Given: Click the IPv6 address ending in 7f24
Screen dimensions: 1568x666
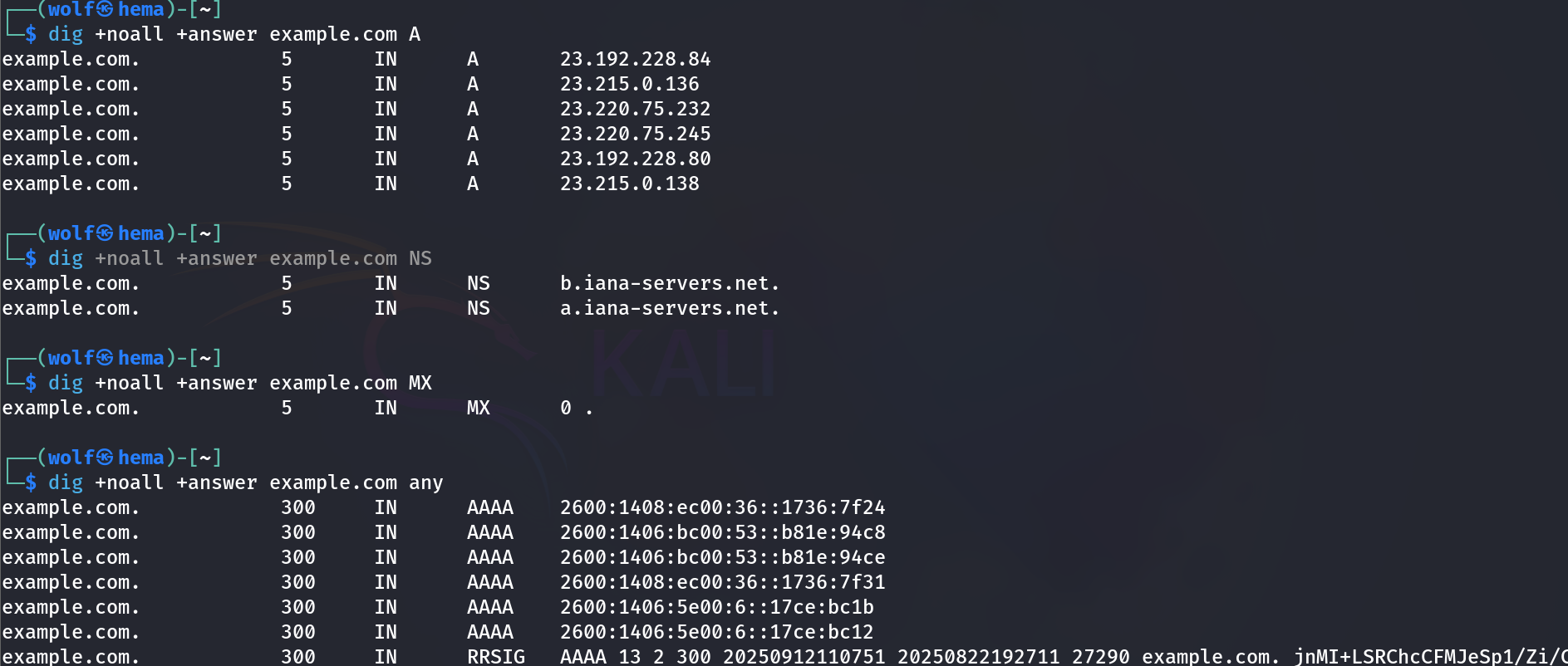Looking at the screenshot, I should pos(722,508).
